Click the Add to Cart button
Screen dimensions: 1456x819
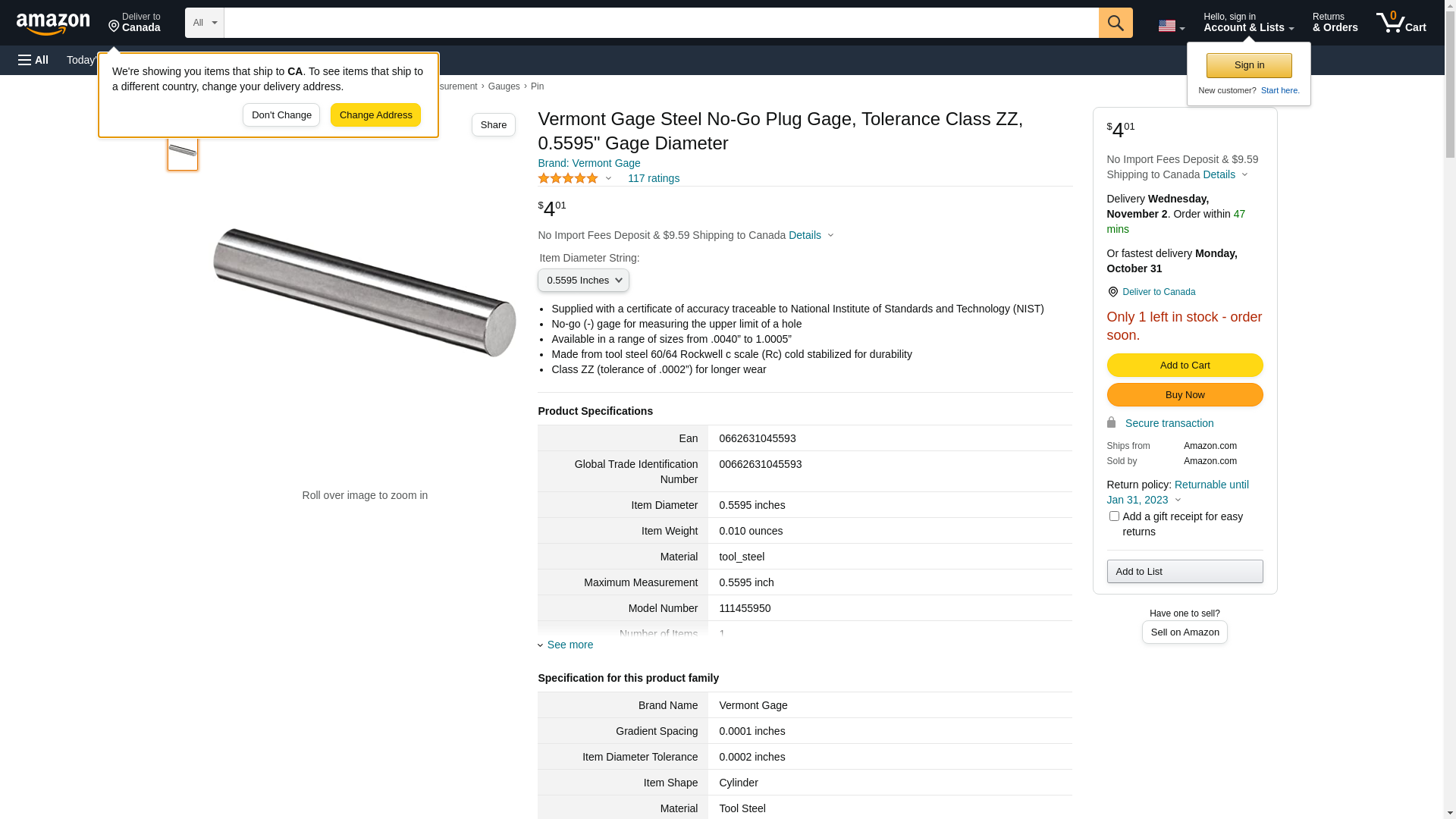(x=1185, y=366)
